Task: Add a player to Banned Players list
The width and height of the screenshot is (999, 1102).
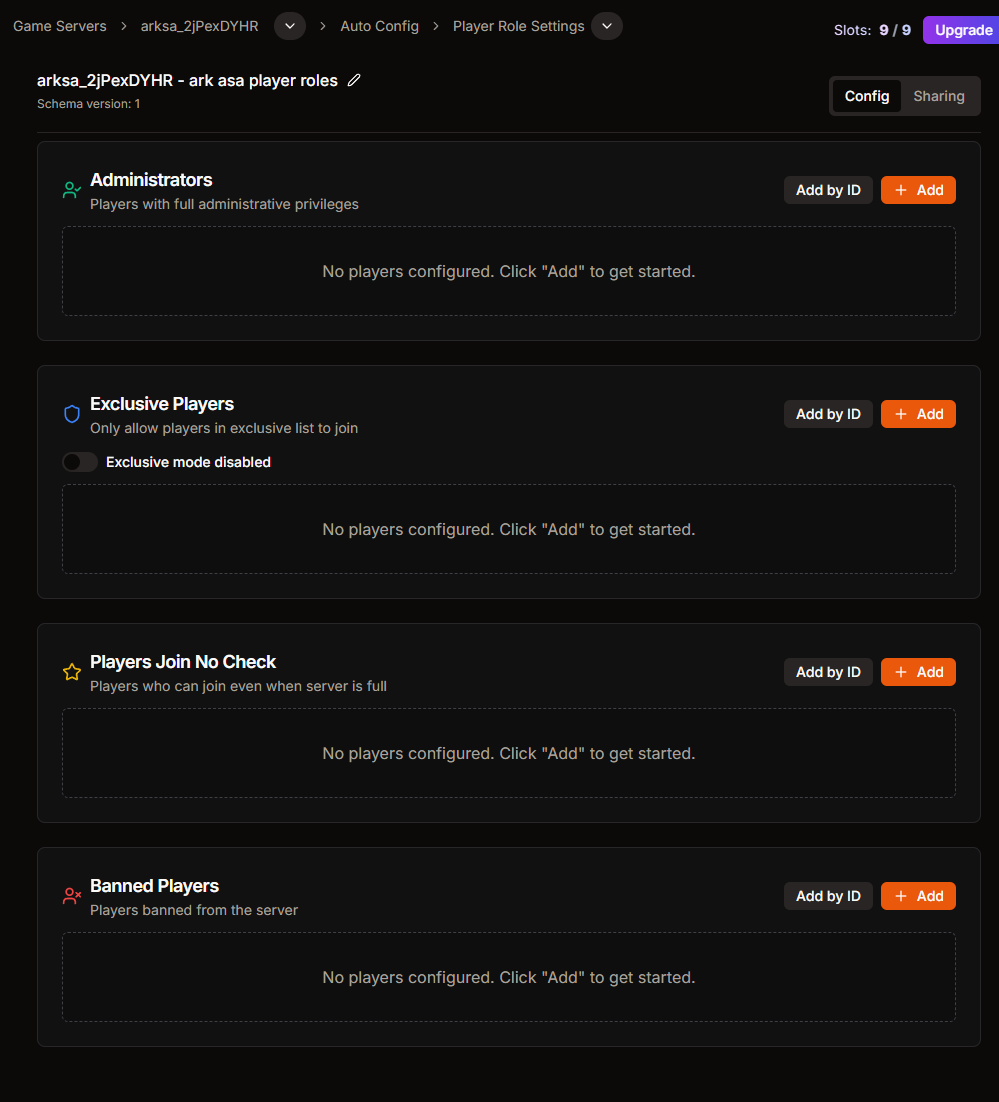Action: (x=918, y=896)
